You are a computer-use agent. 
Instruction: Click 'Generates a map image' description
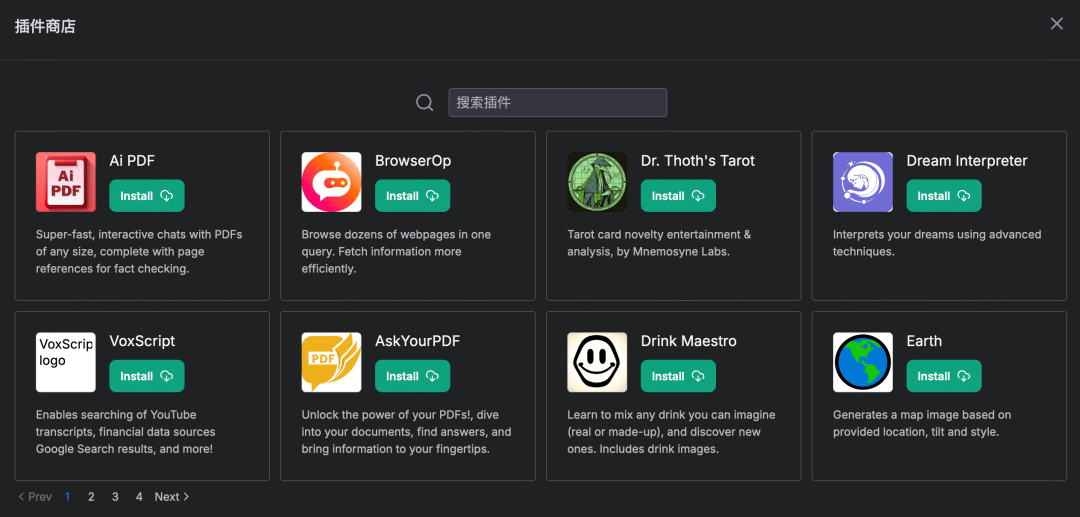coord(922,423)
